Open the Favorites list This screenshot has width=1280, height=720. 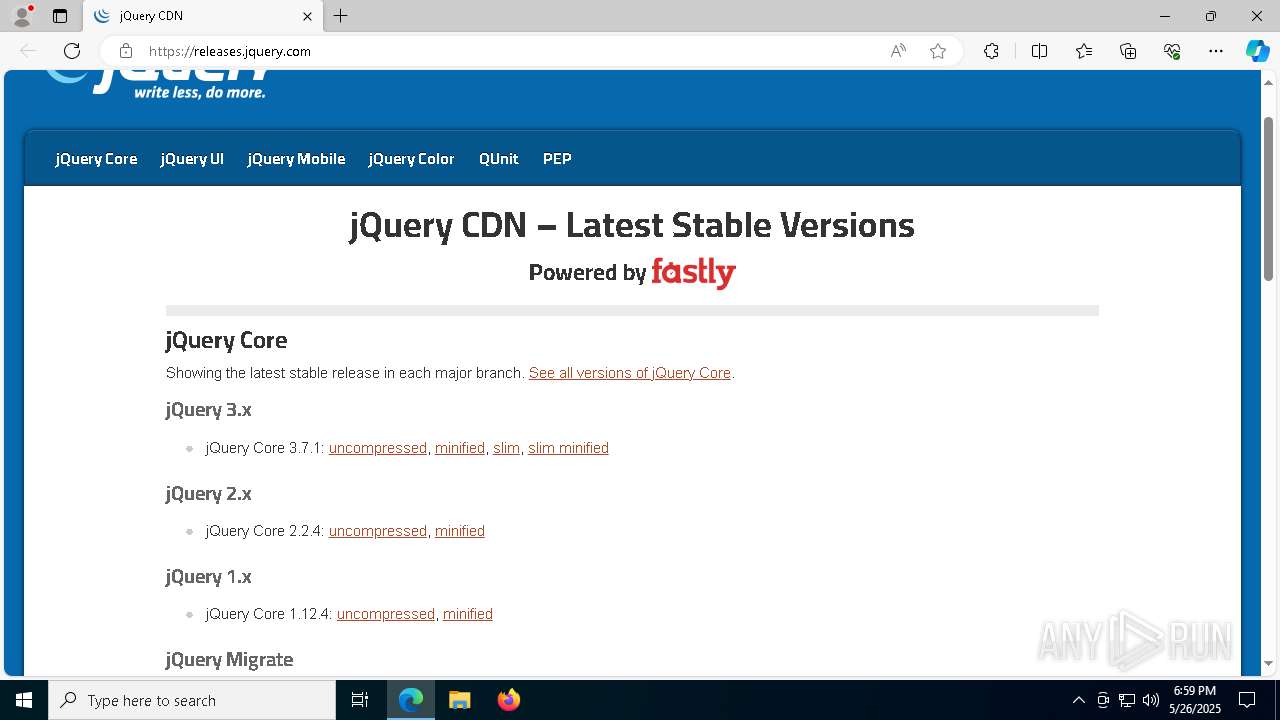pyautogui.click(x=1084, y=51)
